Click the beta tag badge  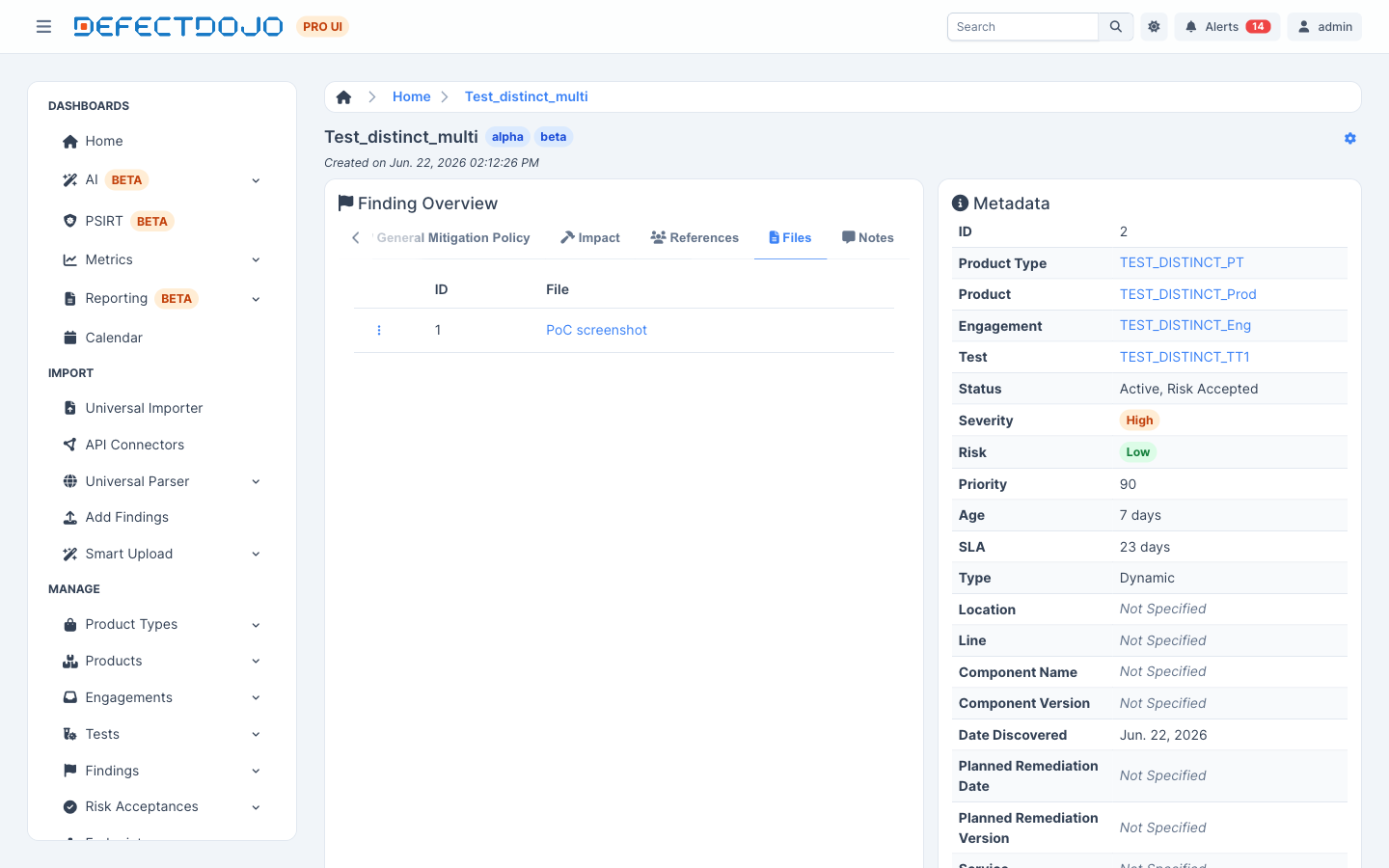554,137
